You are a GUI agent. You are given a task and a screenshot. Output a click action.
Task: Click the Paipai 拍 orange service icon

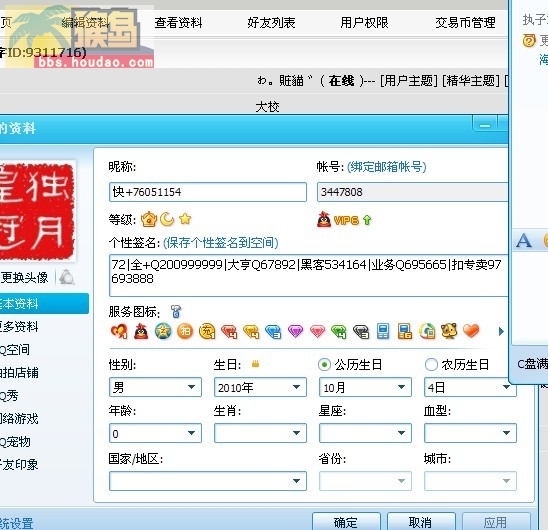point(185,331)
